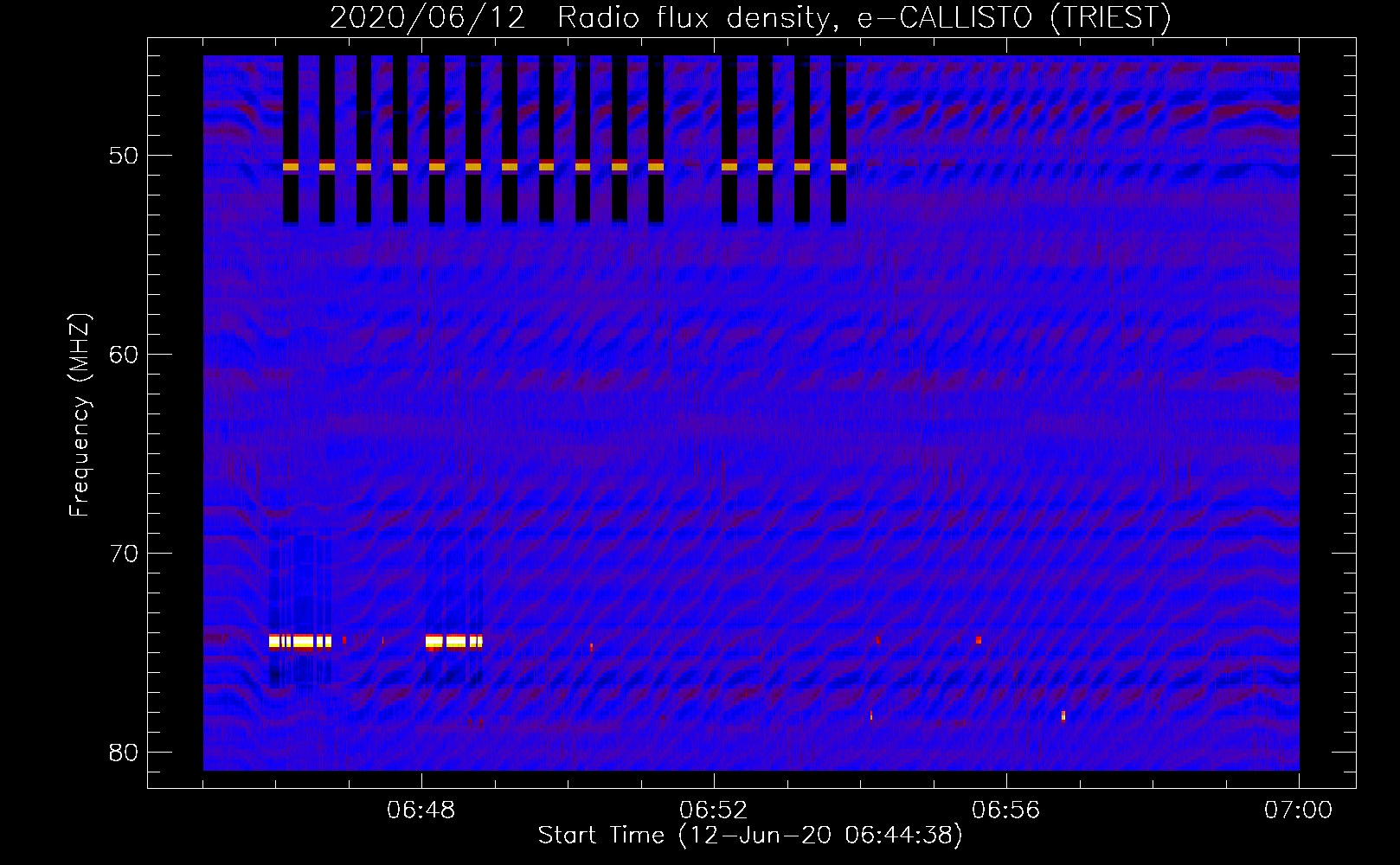This screenshot has width=1400, height=865.
Task: Click the 06:48 time tick label
Action: point(421,811)
